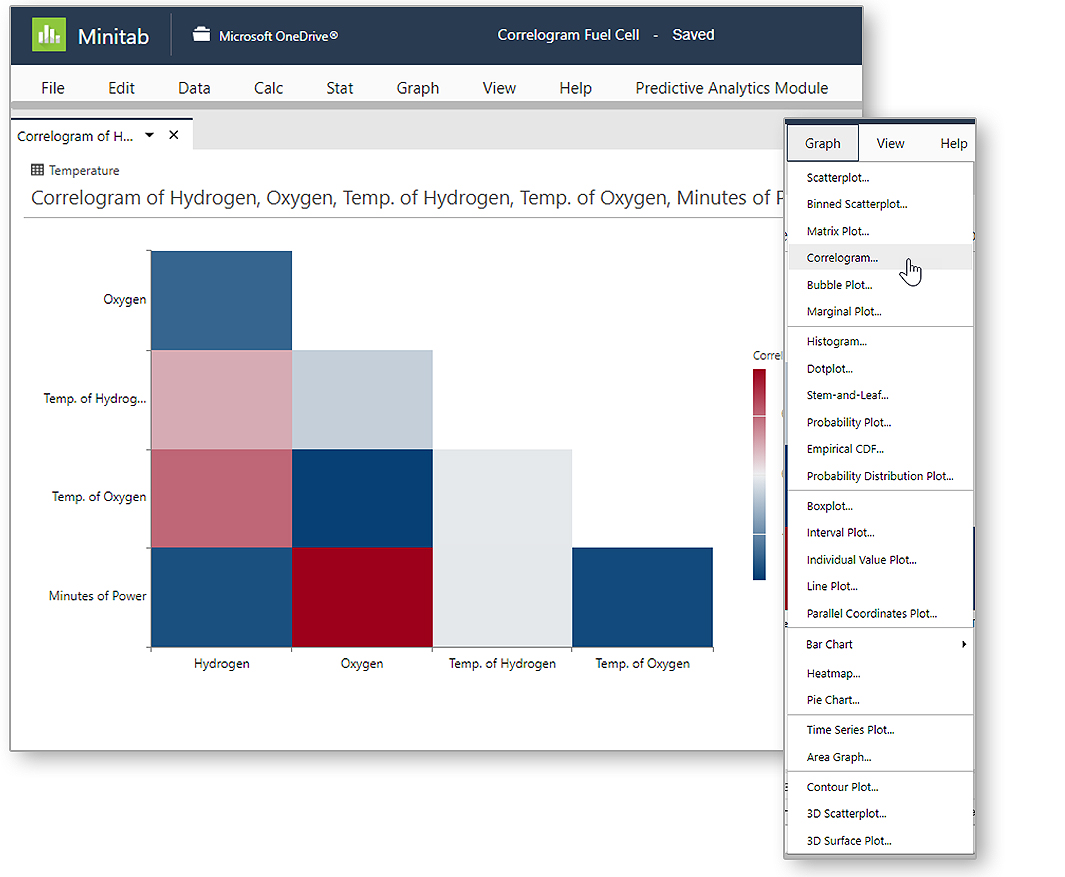Choose Binned Scatterplot... from the Graph menu
1065x877 pixels.
(x=880, y=204)
